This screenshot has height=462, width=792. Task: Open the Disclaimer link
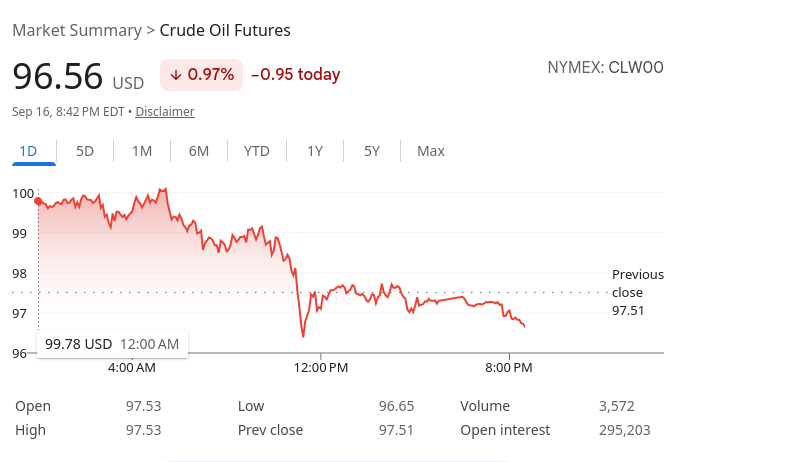point(165,112)
